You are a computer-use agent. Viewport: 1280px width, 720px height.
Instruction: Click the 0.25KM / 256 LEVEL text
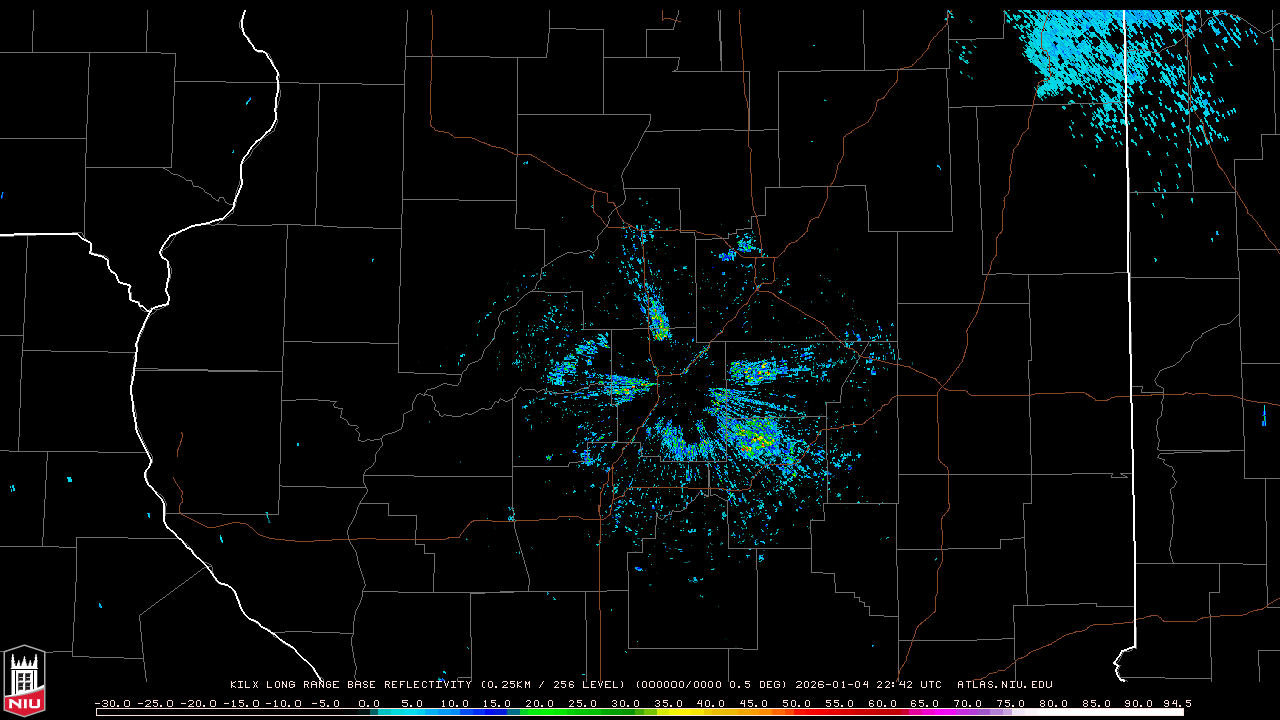point(552,685)
